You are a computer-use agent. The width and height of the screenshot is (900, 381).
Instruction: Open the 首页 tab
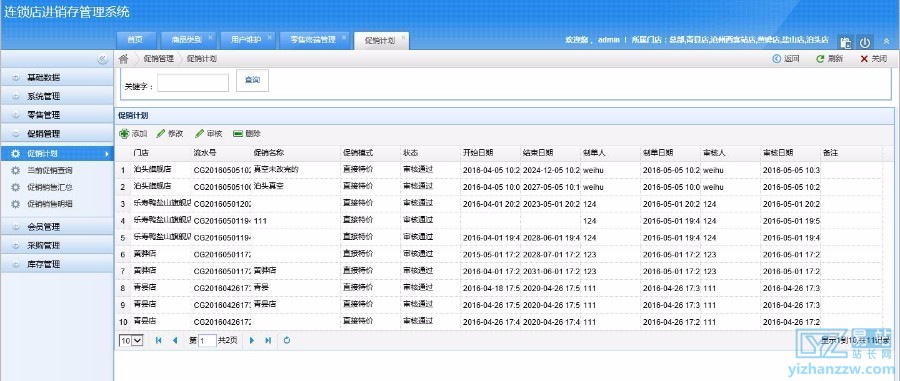135,40
